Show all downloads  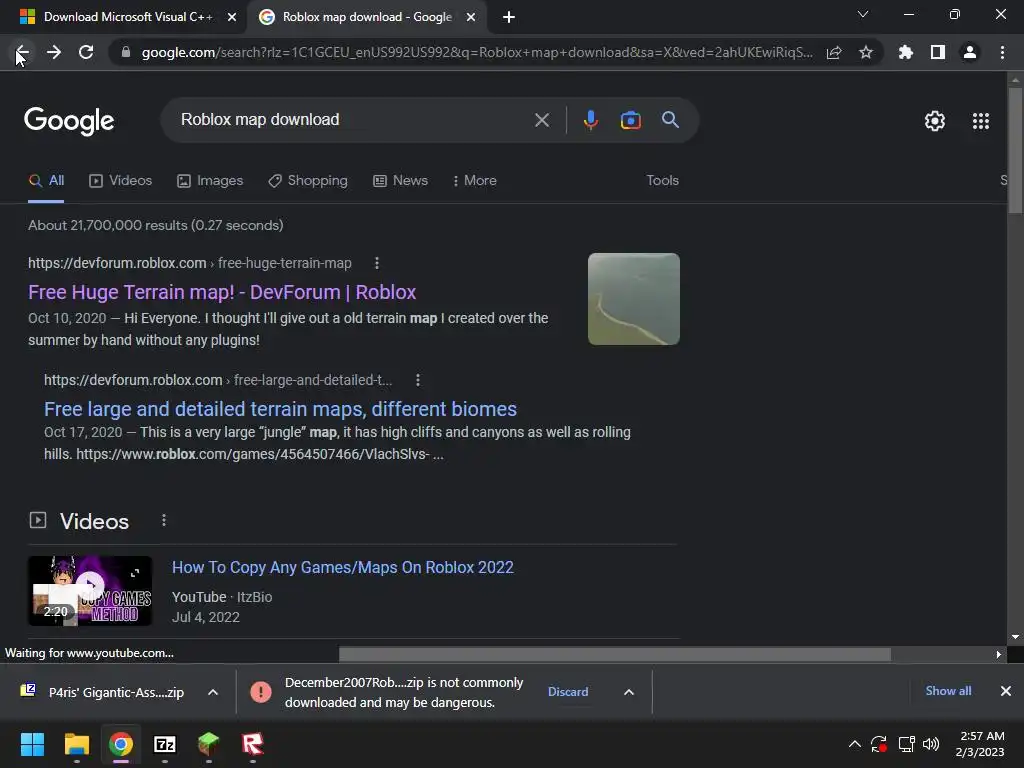coord(948,691)
